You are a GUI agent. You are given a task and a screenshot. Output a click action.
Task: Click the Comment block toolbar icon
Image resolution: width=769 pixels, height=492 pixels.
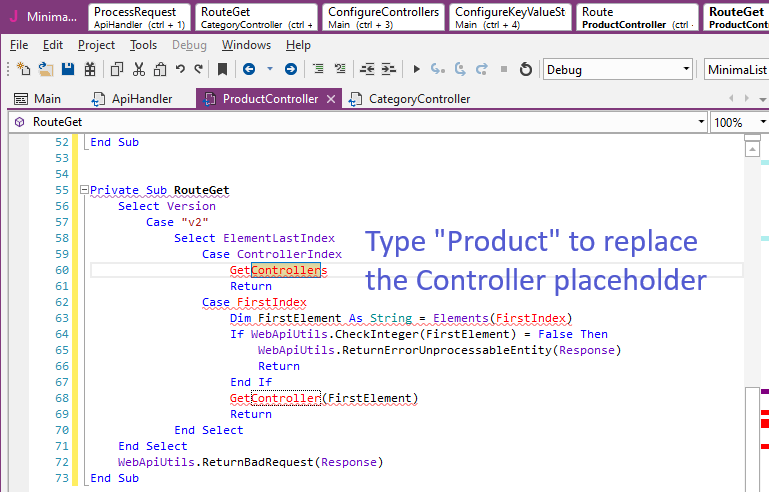[318, 69]
